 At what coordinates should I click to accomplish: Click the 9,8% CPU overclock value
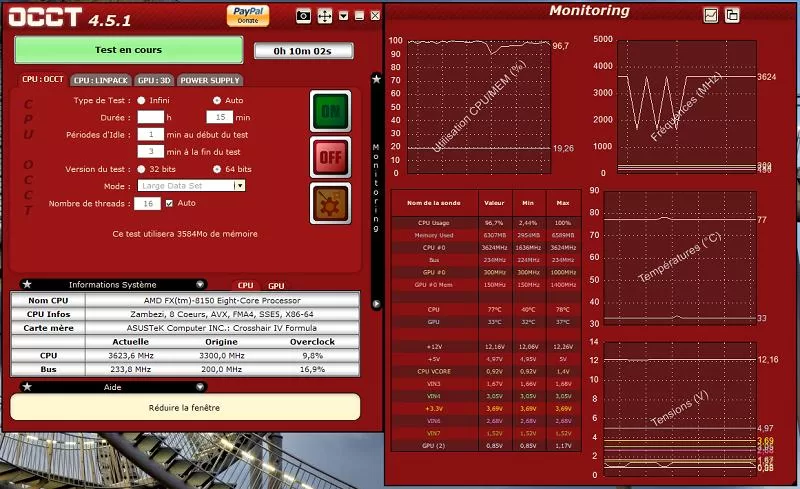[312, 356]
